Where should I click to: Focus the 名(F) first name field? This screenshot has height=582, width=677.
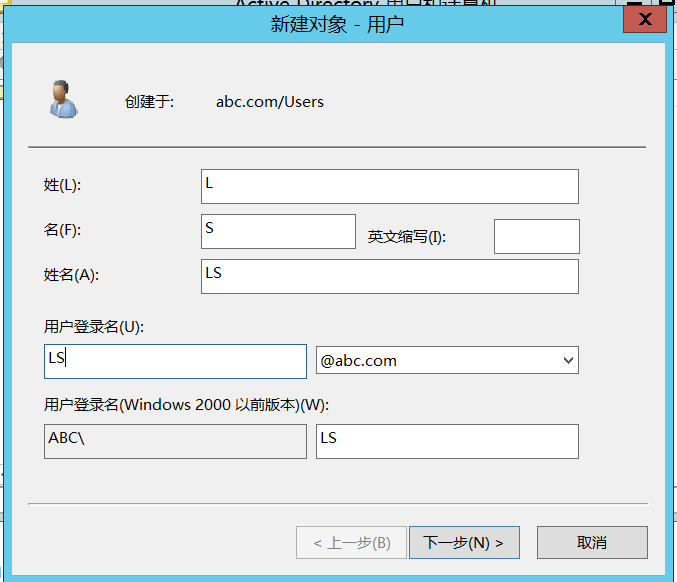(x=278, y=231)
